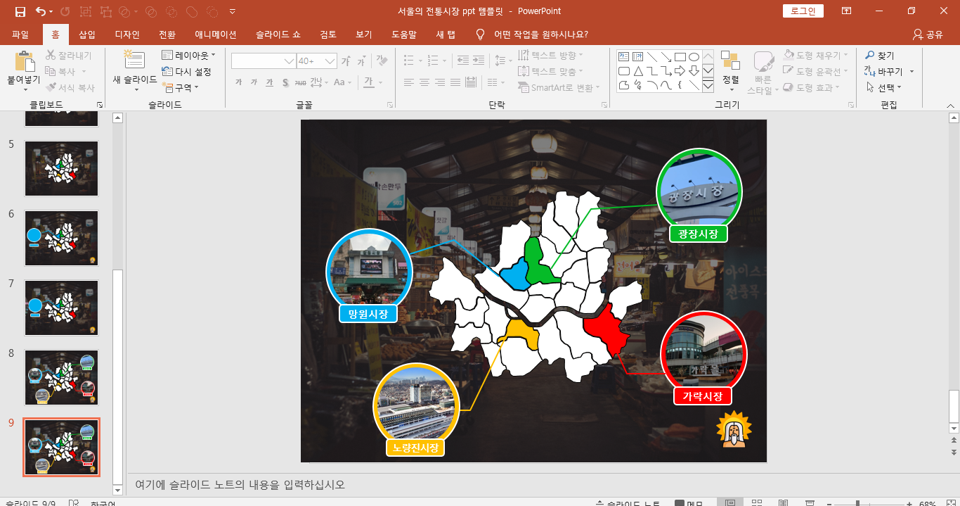Open the Font dialog launcher
The height and width of the screenshot is (506, 960).
click(x=390, y=105)
